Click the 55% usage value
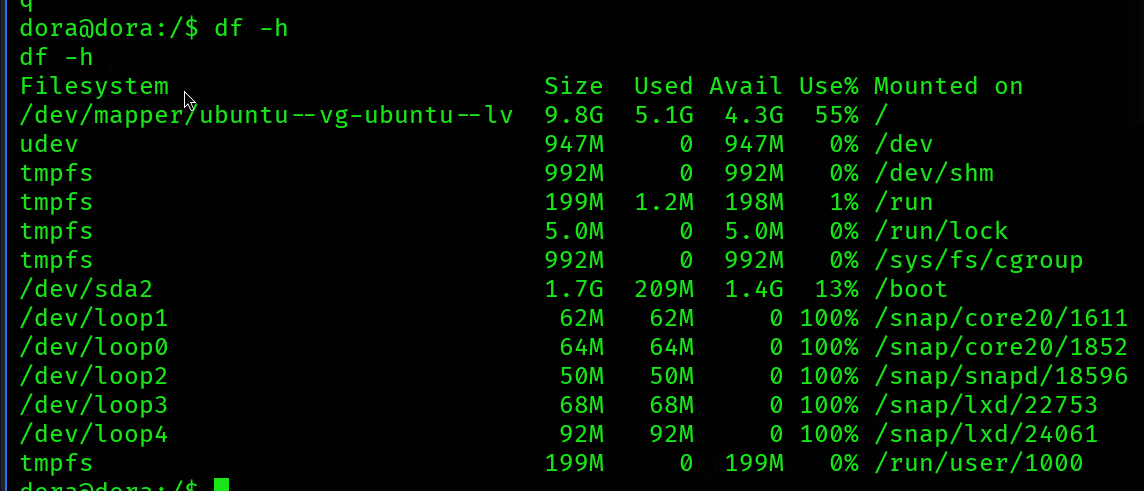The image size is (1144, 491). coord(836,115)
